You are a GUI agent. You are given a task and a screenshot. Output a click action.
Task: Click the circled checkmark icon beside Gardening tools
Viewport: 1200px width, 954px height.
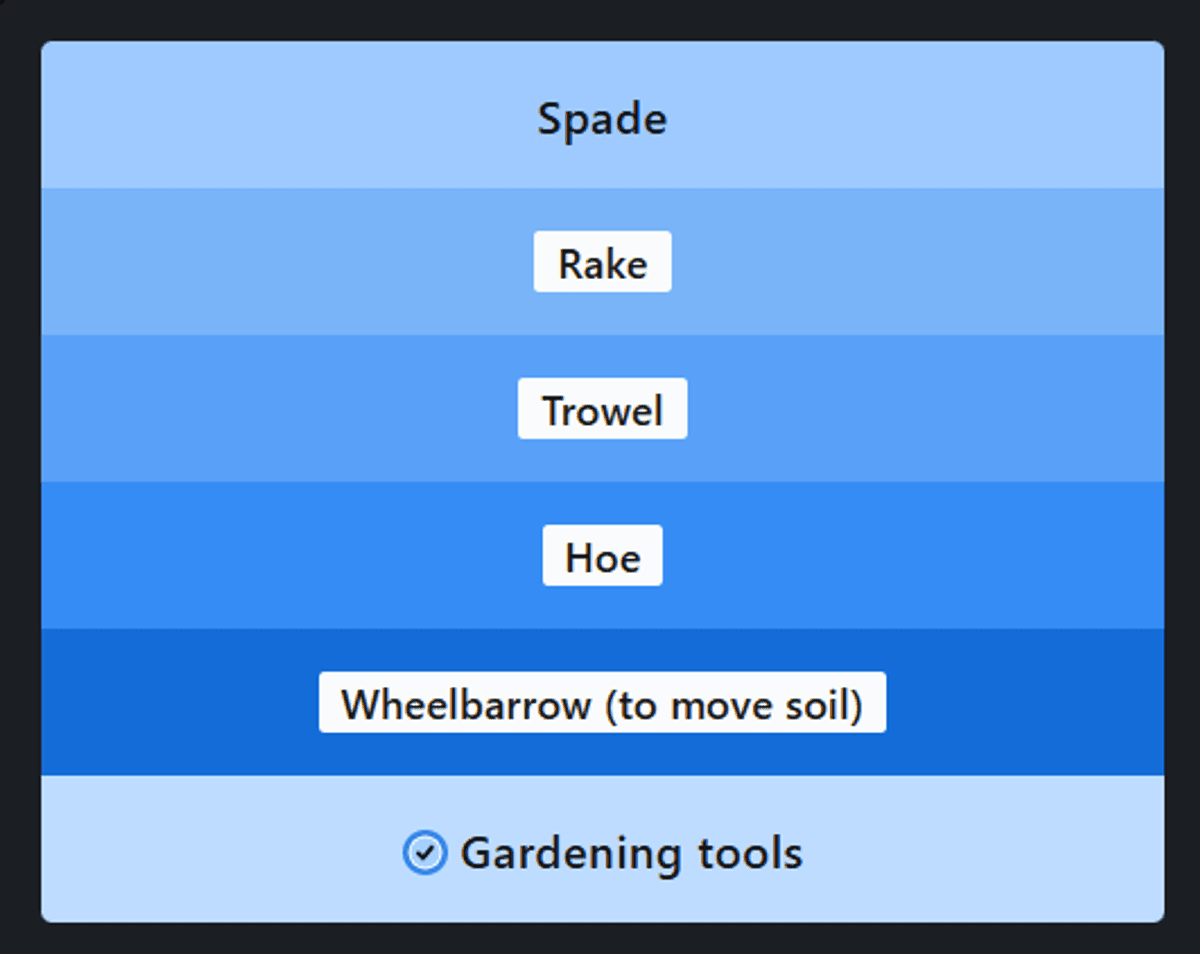coord(424,854)
